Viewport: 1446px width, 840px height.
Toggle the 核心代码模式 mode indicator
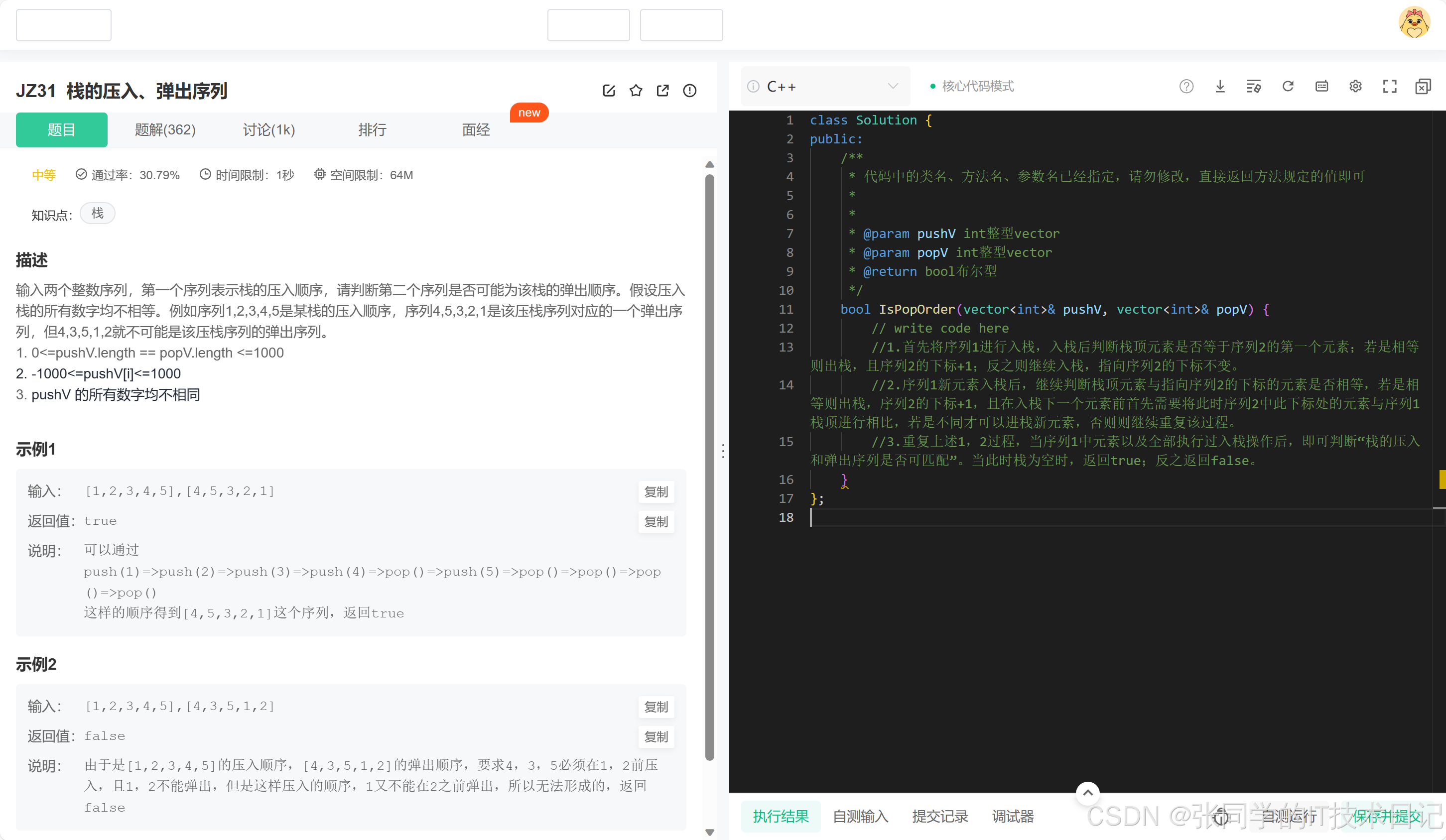[x=977, y=87]
